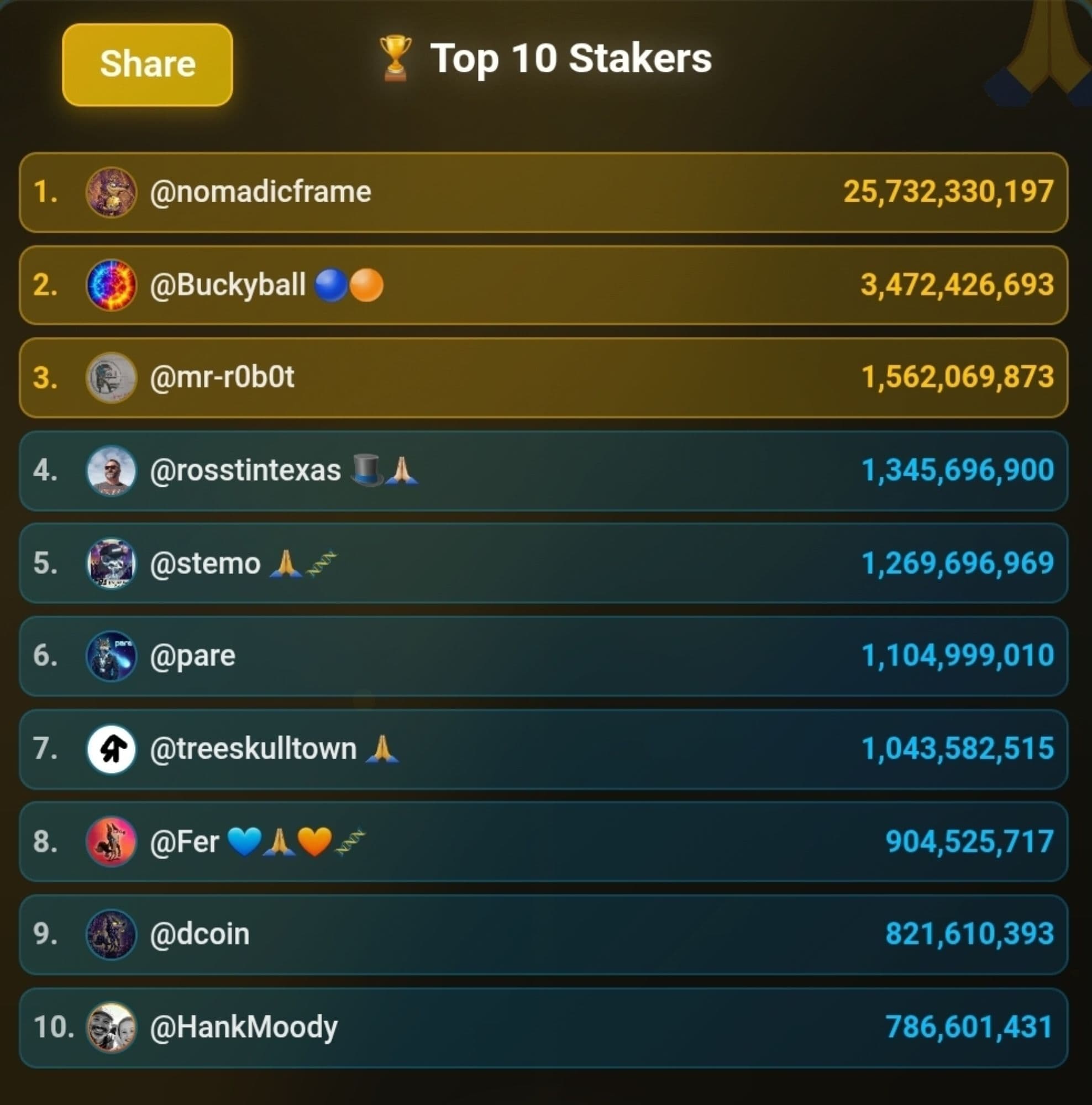Open @nomadicframe's profile avatar
This screenshot has height=1105, width=1092.
point(111,192)
